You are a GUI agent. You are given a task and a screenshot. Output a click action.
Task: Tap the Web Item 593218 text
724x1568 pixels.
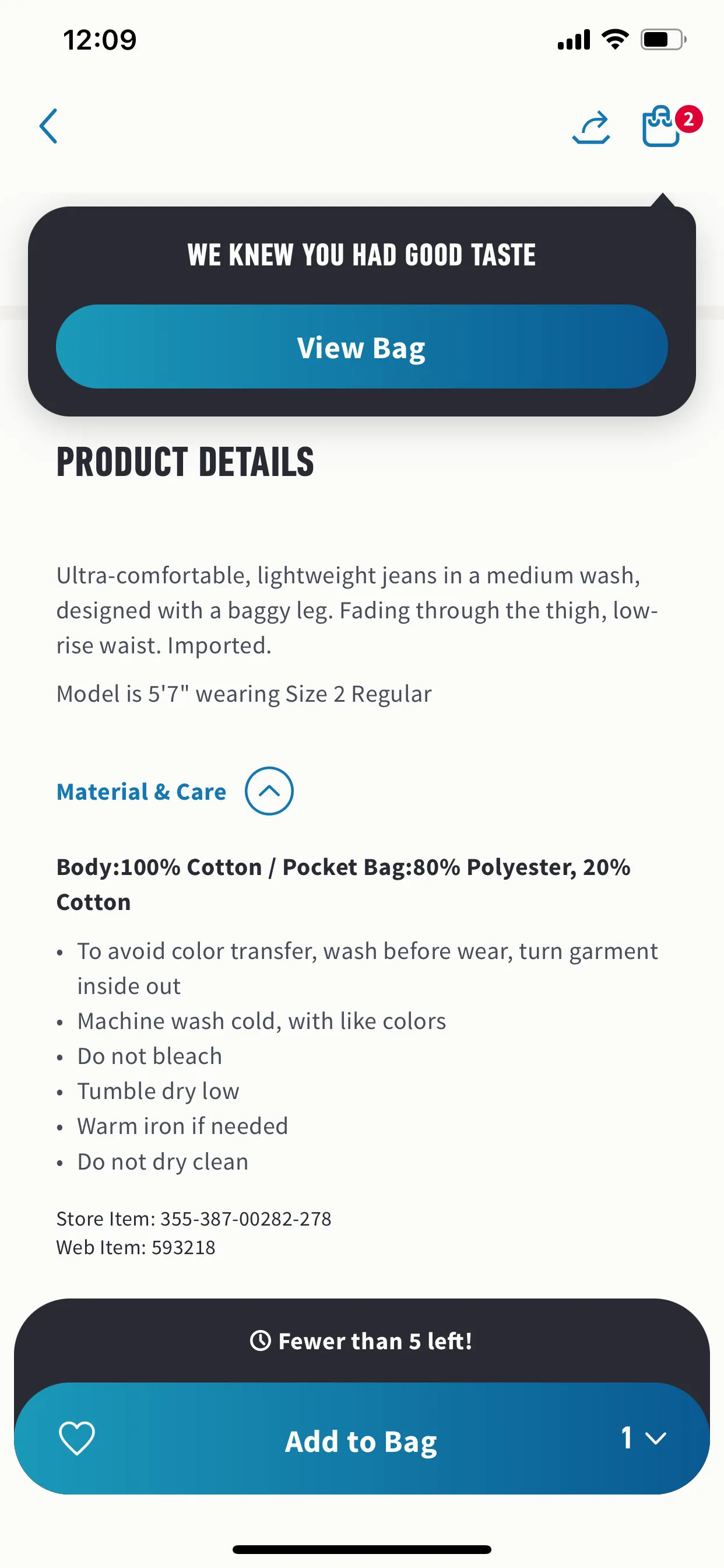point(136,1247)
